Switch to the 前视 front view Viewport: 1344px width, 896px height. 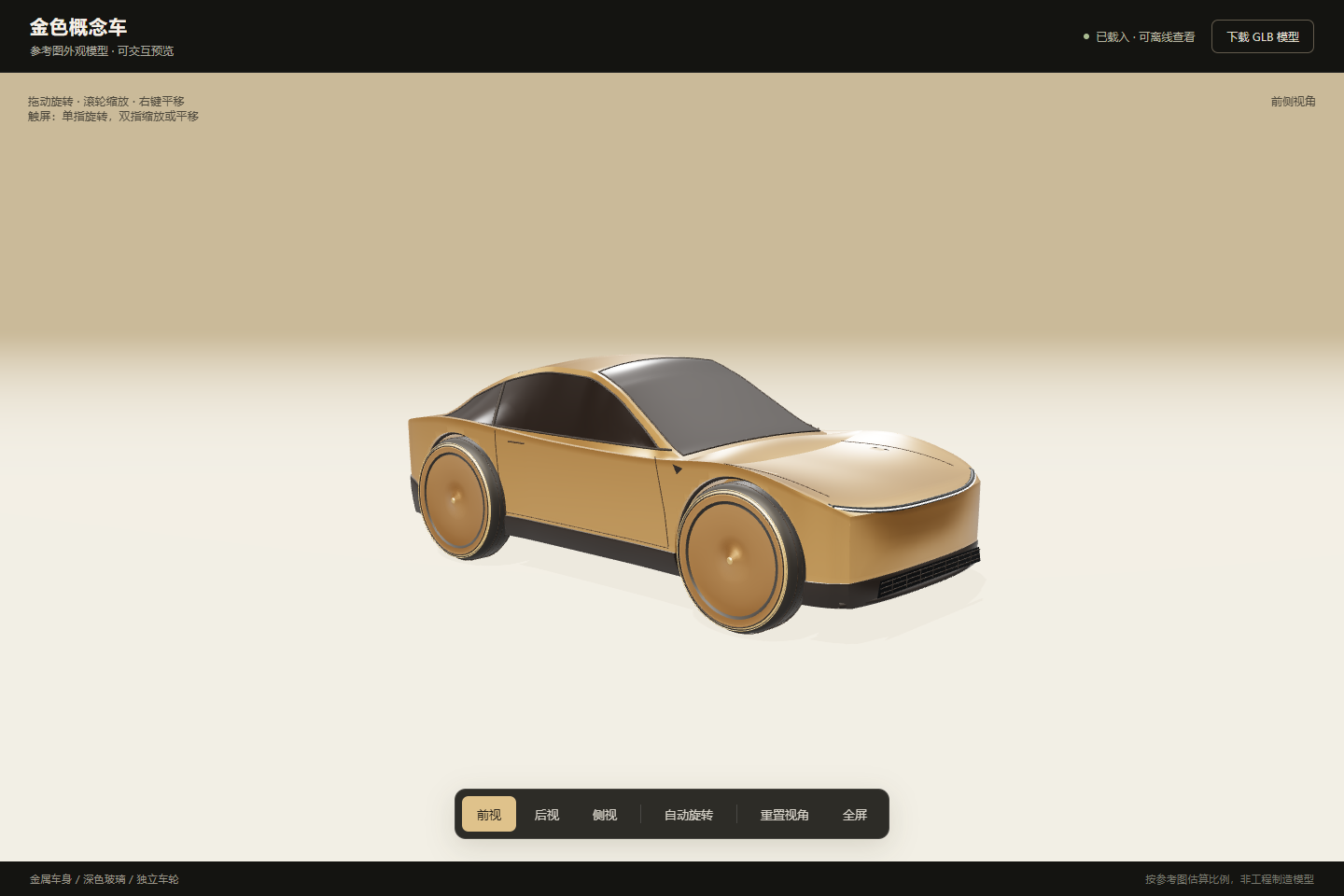click(x=489, y=814)
